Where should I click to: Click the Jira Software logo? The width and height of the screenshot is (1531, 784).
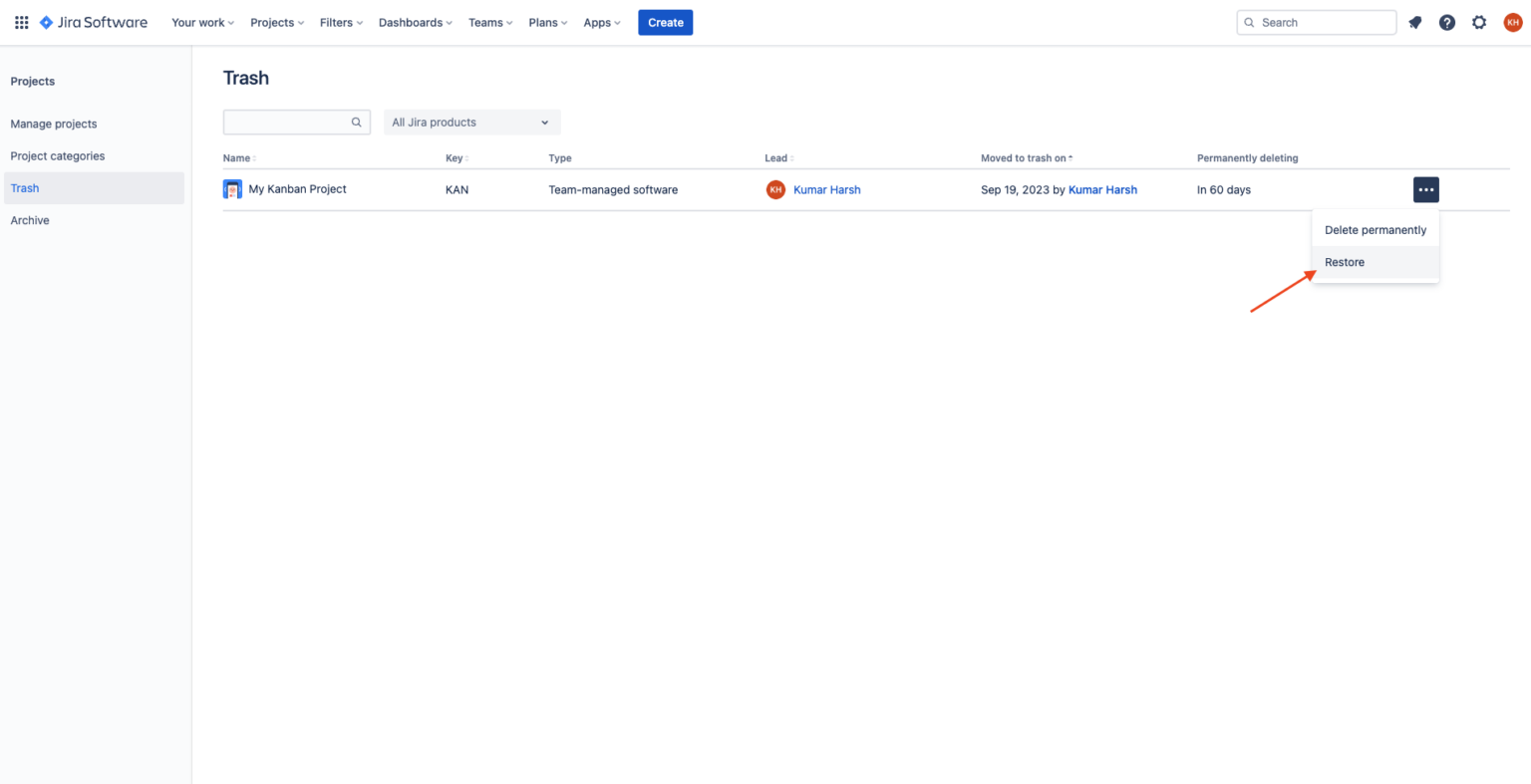(93, 22)
